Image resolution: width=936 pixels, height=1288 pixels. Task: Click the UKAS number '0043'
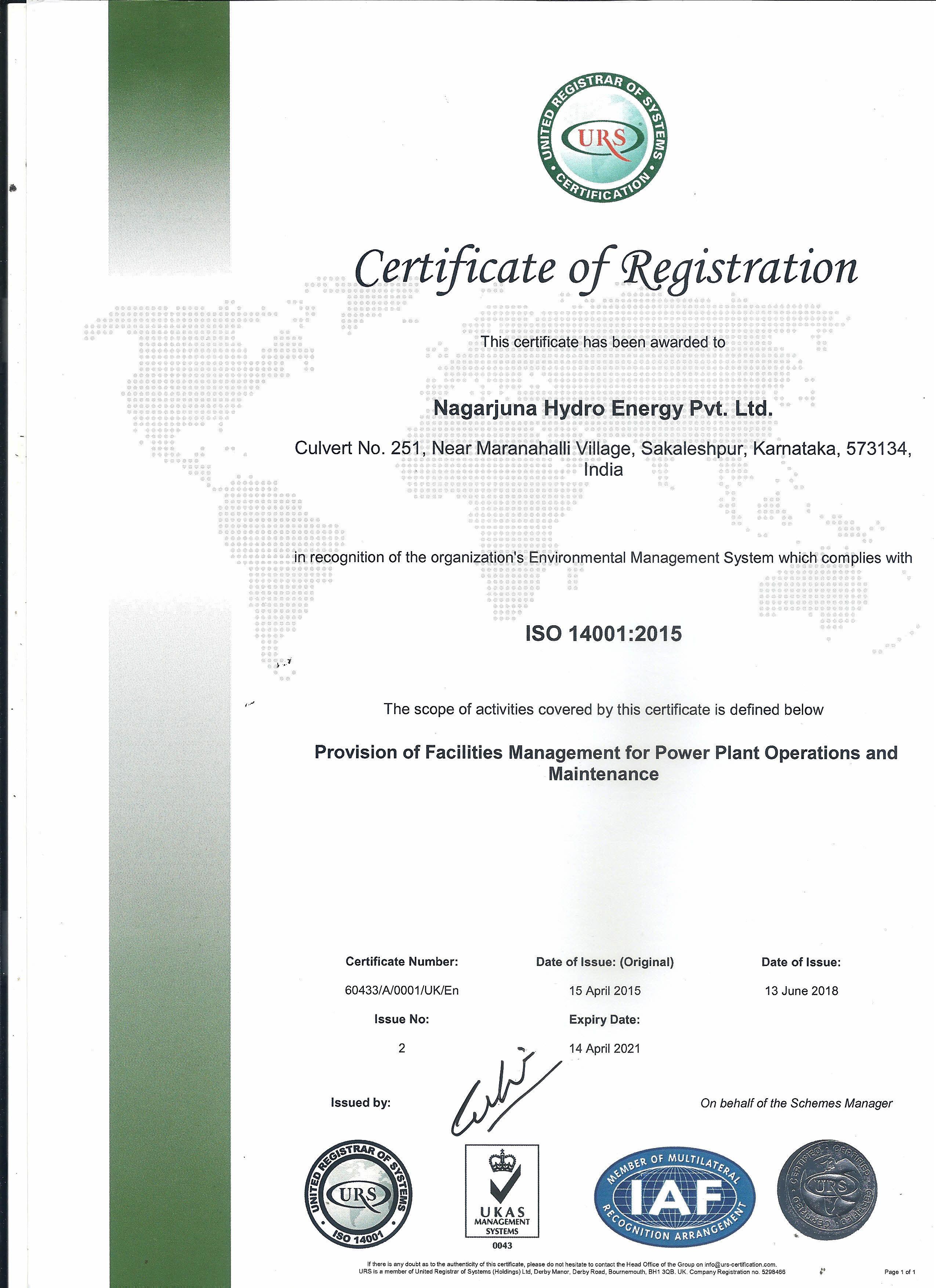point(503,1245)
